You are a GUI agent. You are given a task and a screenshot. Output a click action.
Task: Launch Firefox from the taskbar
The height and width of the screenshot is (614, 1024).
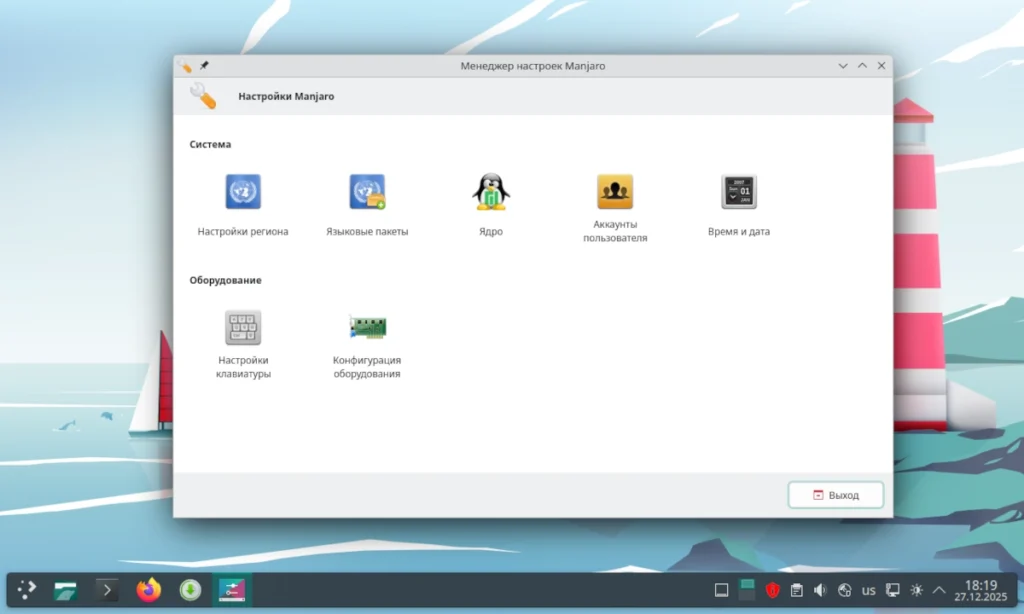click(149, 590)
